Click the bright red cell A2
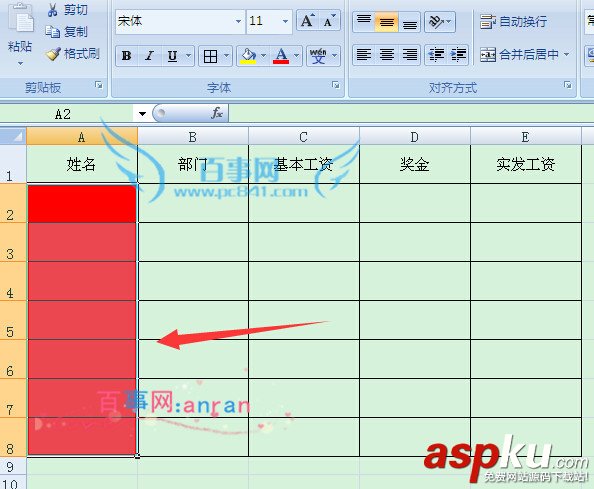Screen dimensions: 594x489 pos(82,203)
